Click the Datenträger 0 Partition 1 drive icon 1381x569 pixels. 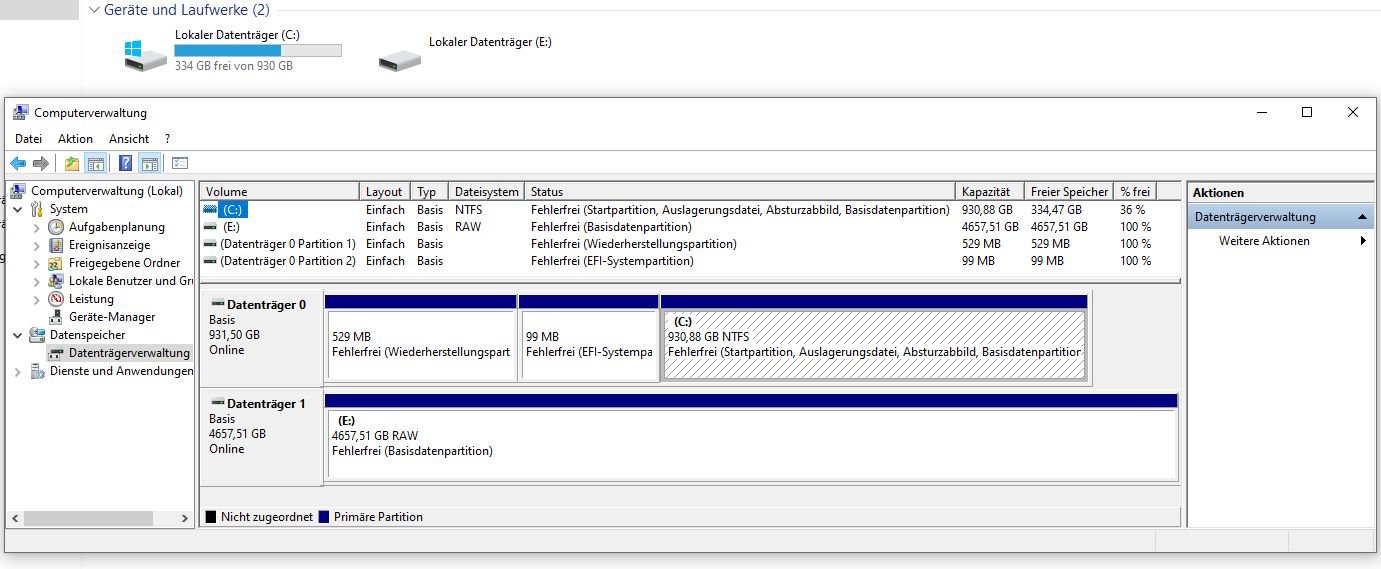(210, 244)
